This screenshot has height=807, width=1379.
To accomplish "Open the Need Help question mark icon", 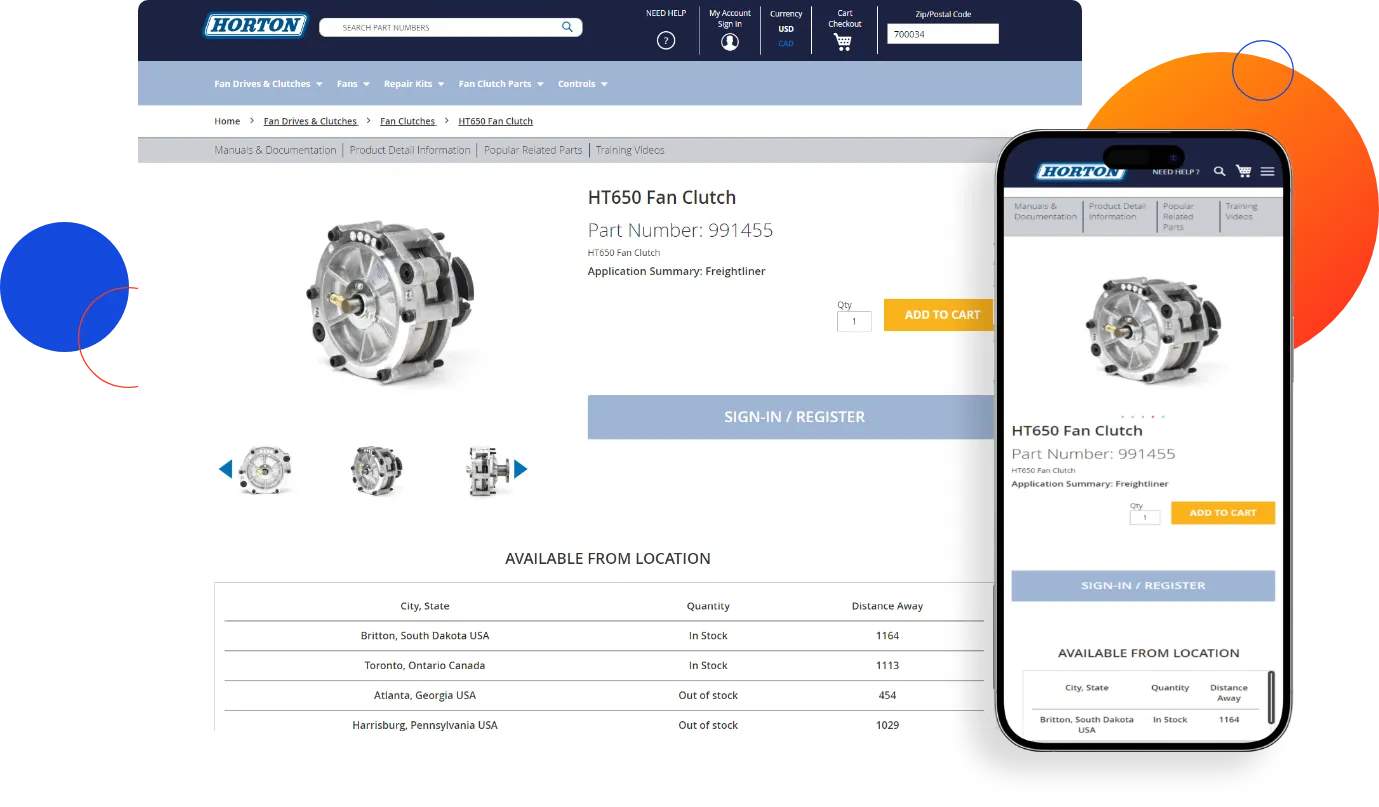I will (666, 41).
